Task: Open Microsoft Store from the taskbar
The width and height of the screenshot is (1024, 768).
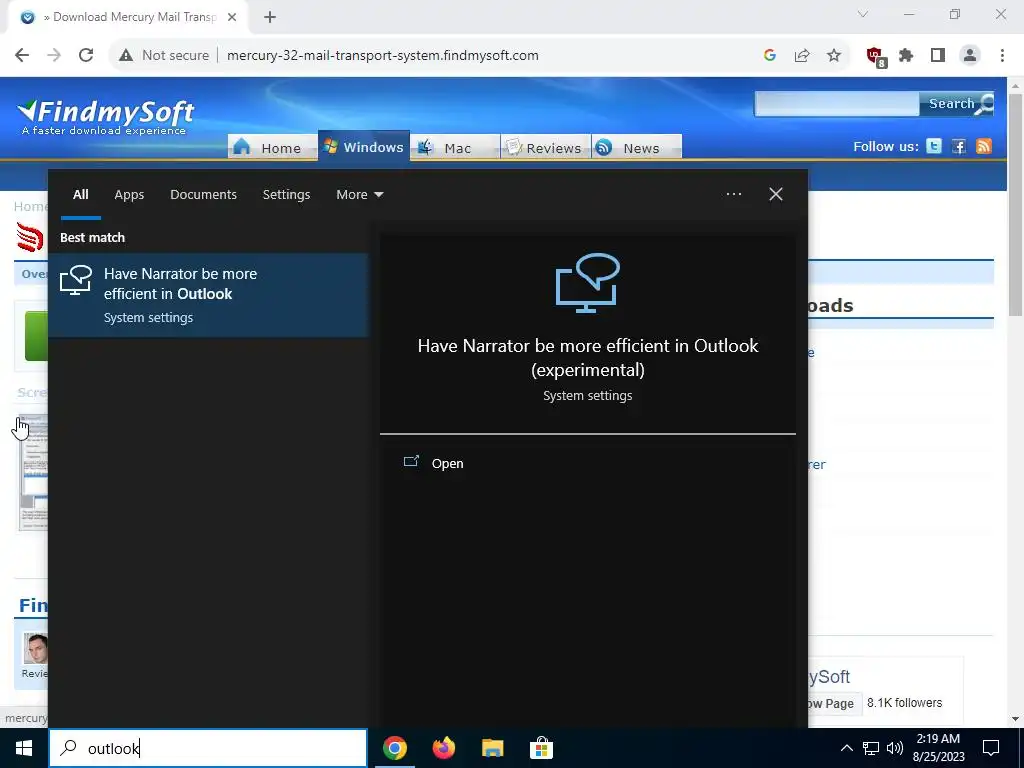Action: click(541, 748)
